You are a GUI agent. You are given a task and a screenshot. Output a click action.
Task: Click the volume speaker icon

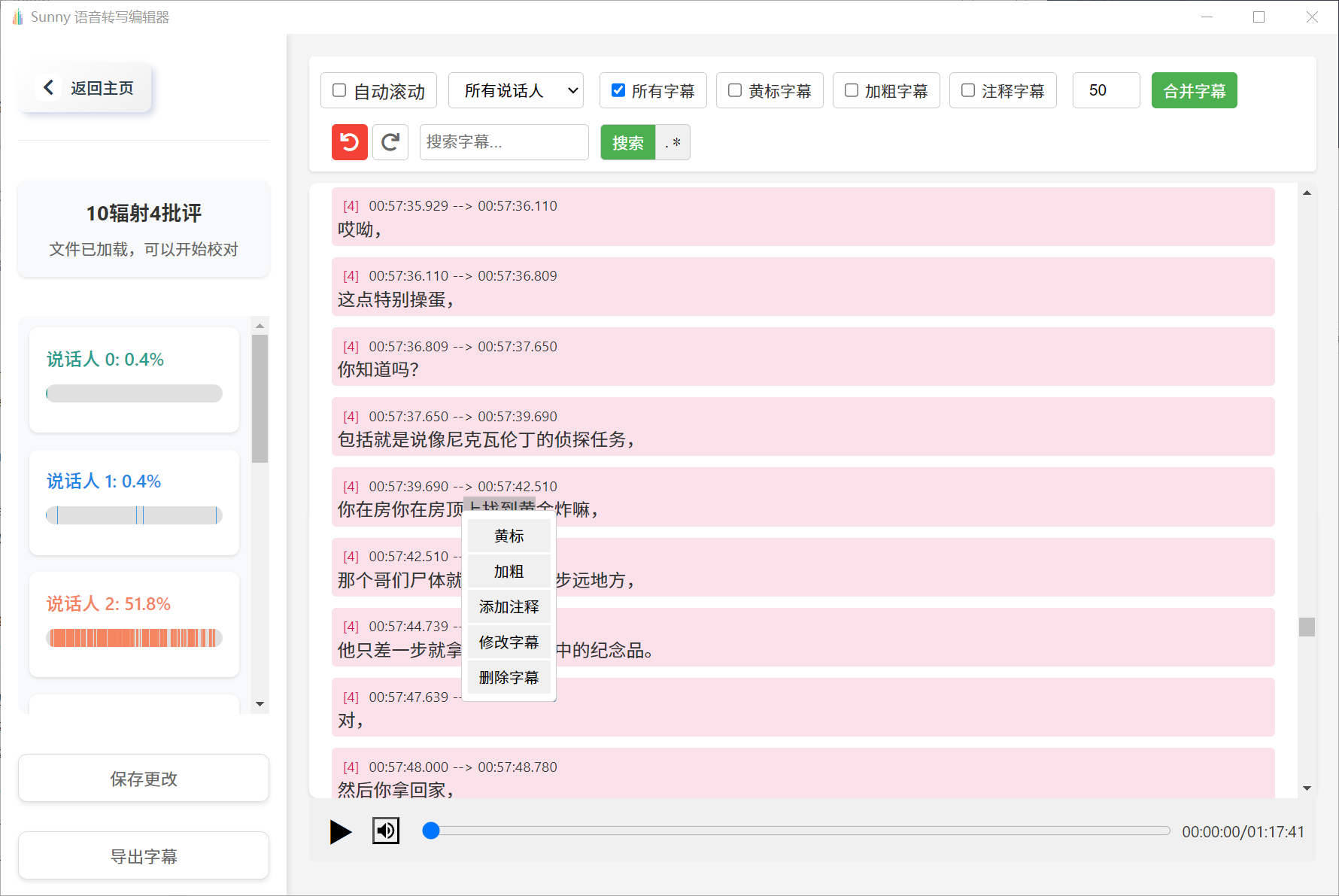pos(385,831)
